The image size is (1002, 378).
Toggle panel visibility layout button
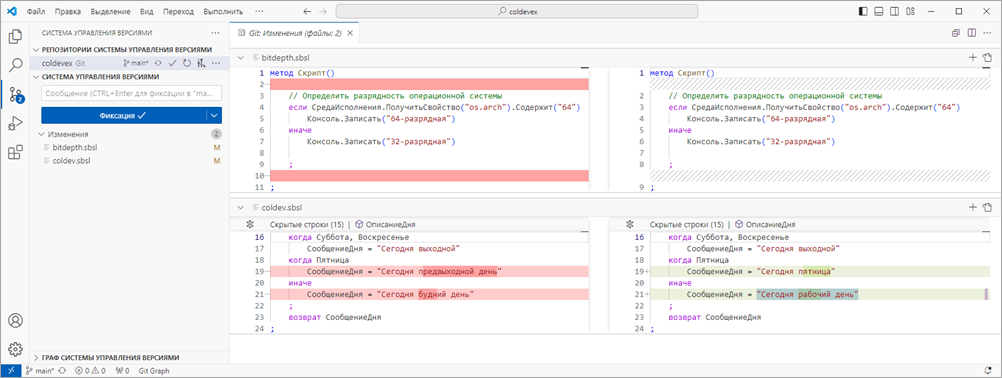coord(879,11)
